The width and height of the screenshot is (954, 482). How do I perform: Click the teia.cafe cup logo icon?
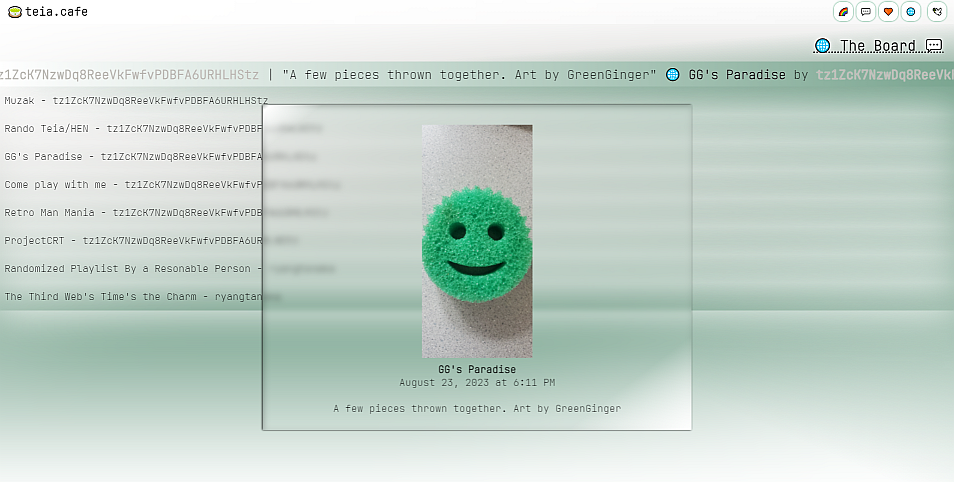pyautogui.click(x=15, y=12)
